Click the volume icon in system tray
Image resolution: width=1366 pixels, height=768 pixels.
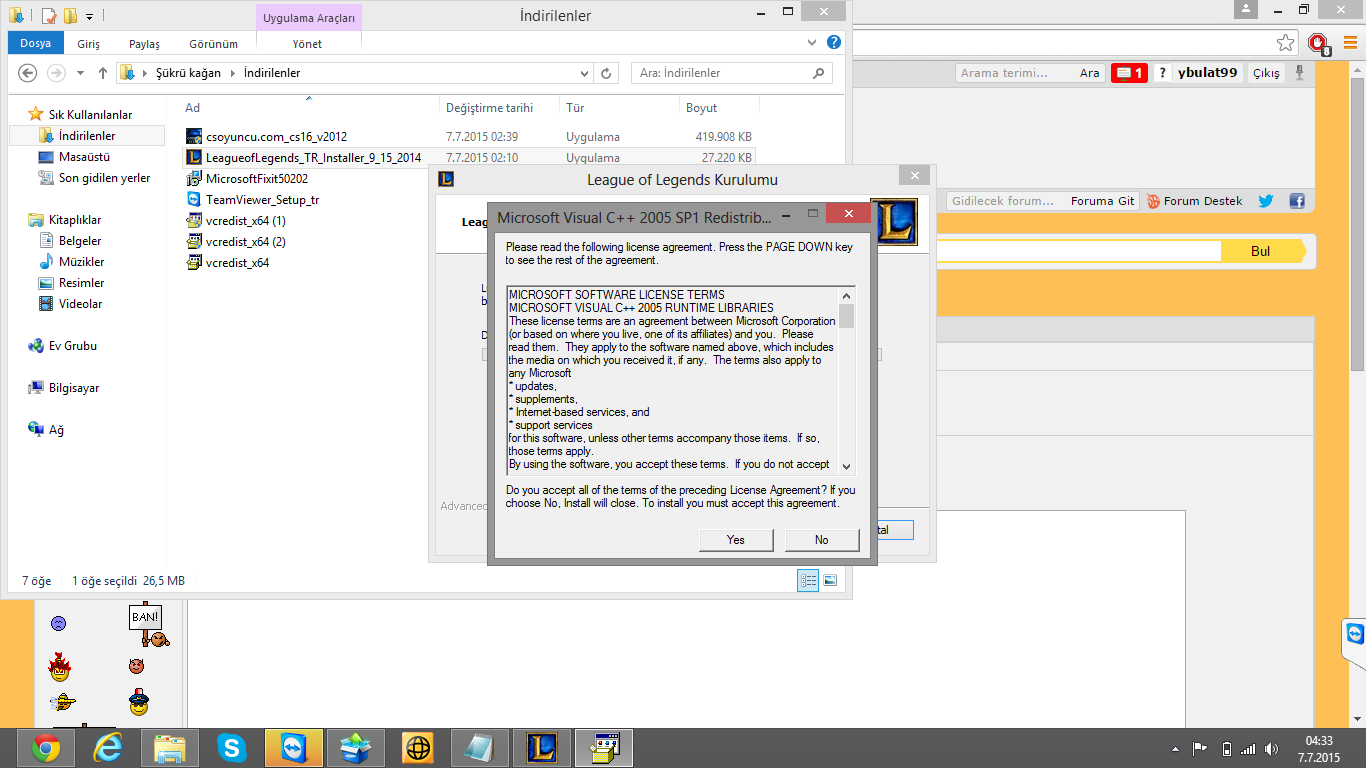pyautogui.click(x=1271, y=749)
